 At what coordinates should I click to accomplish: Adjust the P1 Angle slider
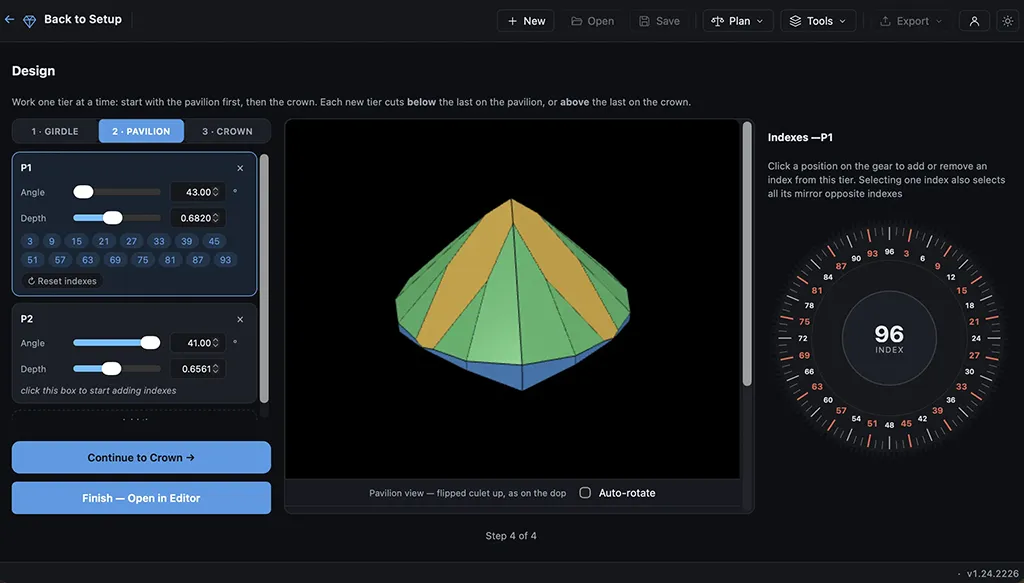(116, 192)
